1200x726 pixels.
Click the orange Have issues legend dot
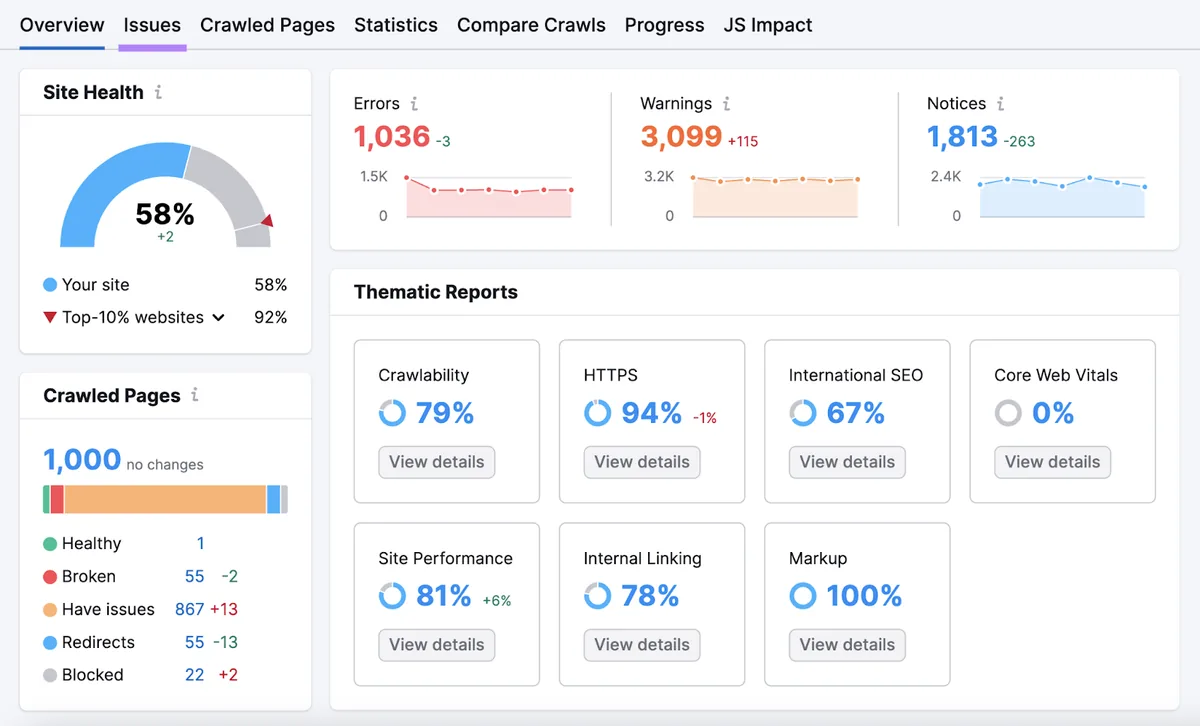(50, 610)
